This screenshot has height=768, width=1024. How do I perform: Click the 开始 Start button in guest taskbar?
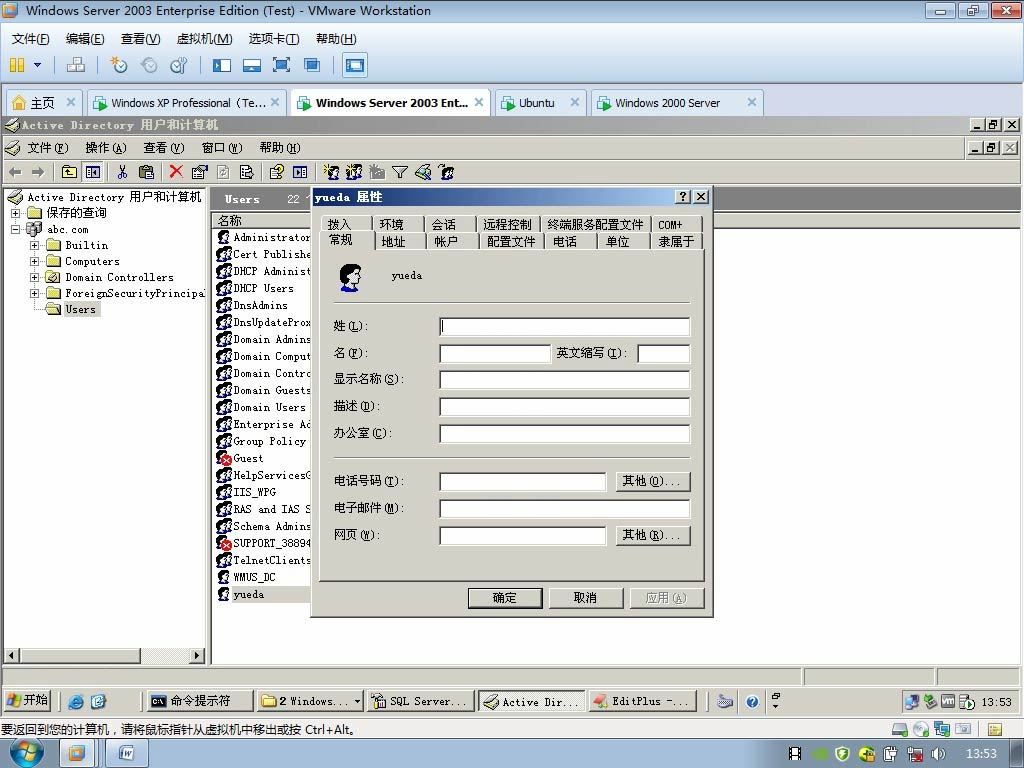28,701
